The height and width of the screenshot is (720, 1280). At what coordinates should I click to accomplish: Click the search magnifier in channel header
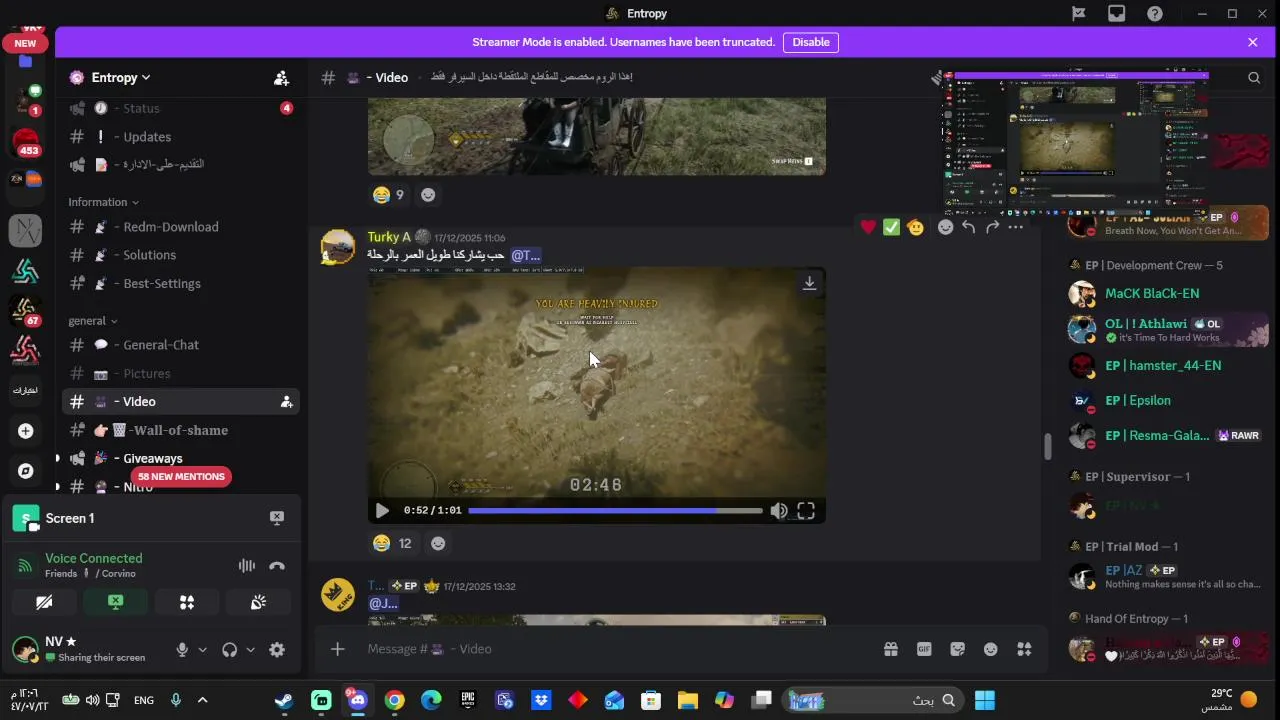tap(1254, 78)
